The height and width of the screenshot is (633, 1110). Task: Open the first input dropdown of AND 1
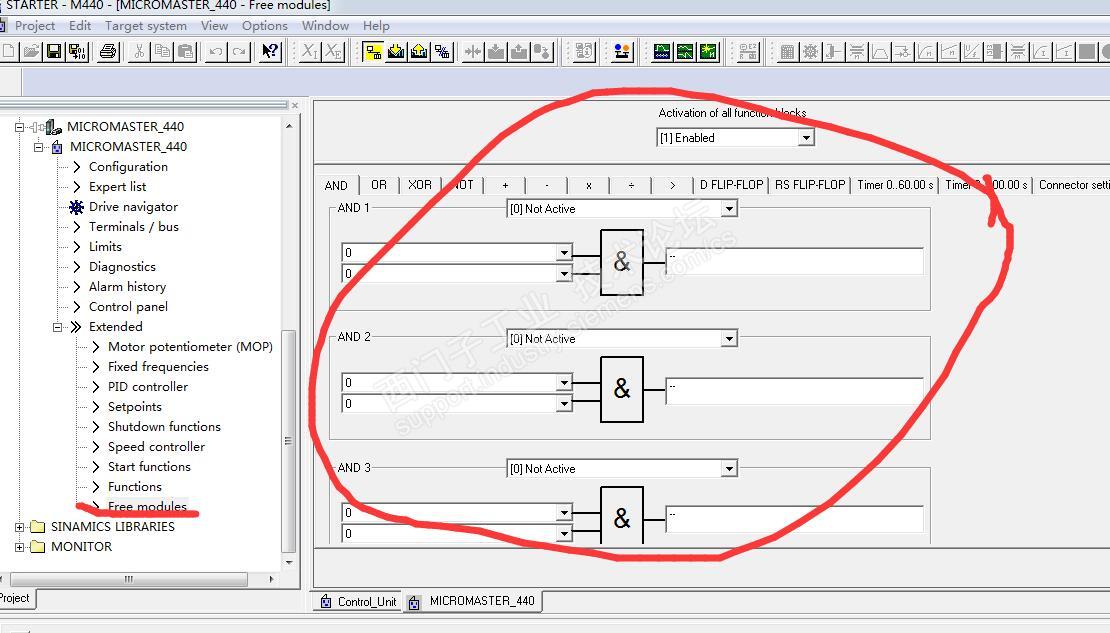564,253
